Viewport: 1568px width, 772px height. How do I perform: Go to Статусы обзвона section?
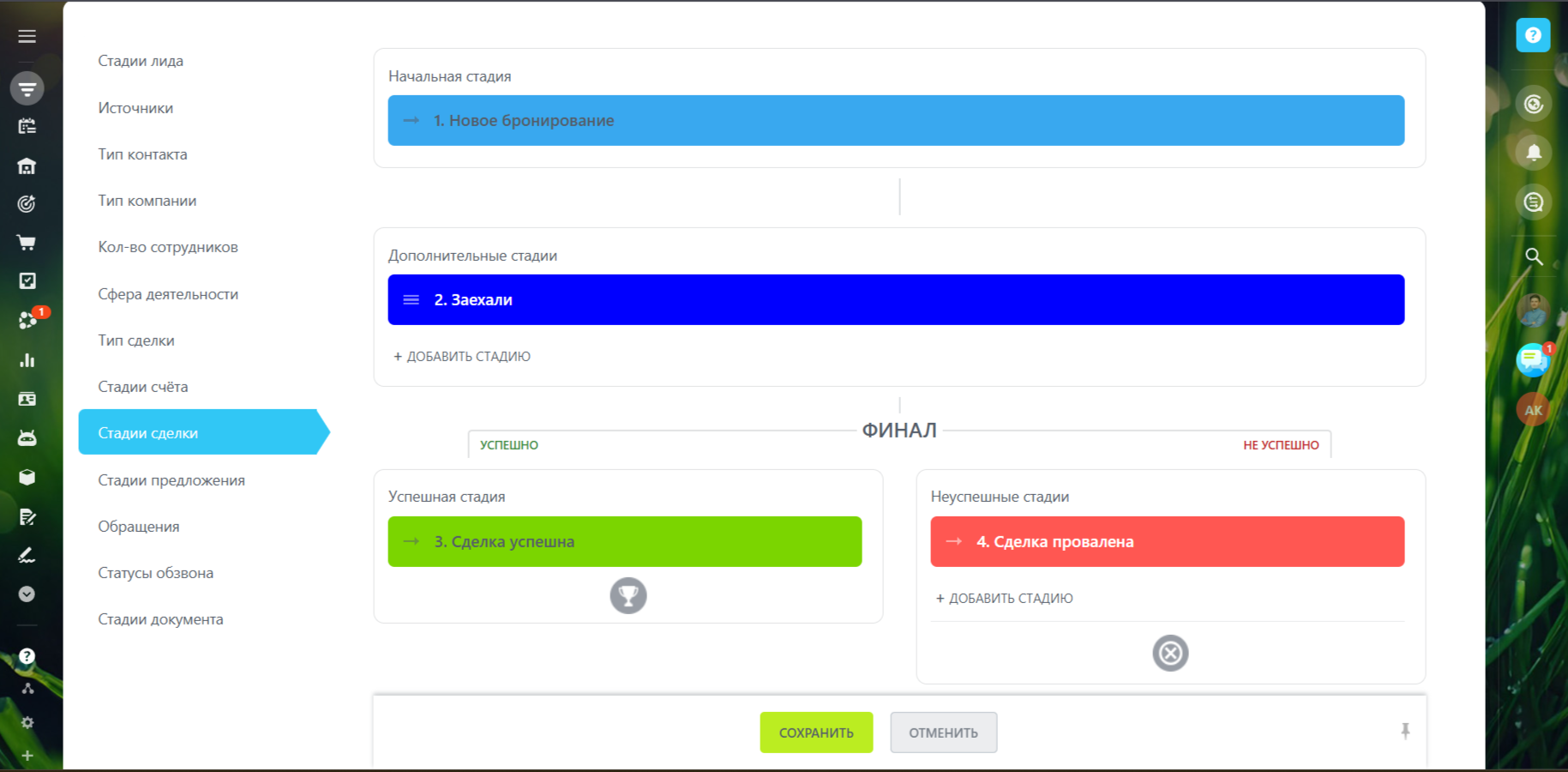click(x=156, y=573)
